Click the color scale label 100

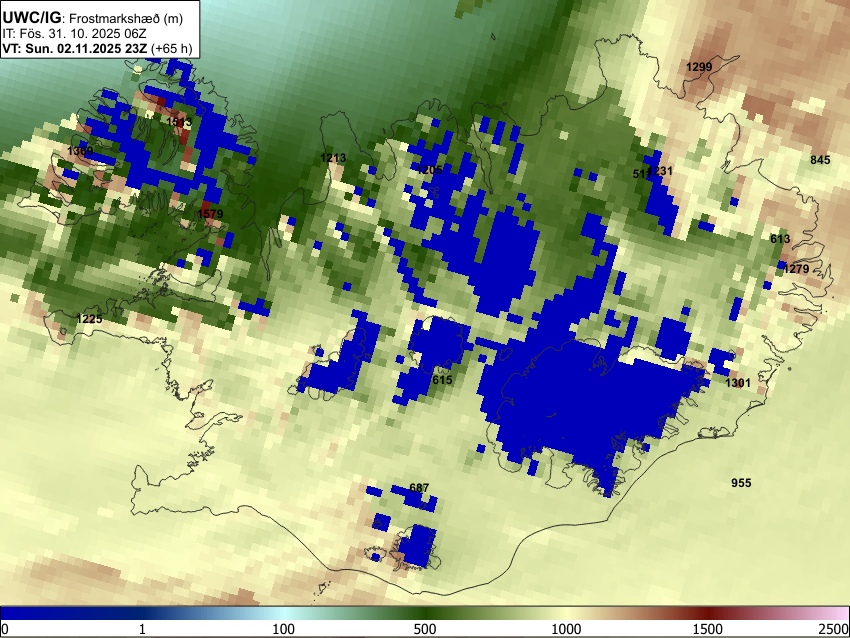click(x=283, y=629)
